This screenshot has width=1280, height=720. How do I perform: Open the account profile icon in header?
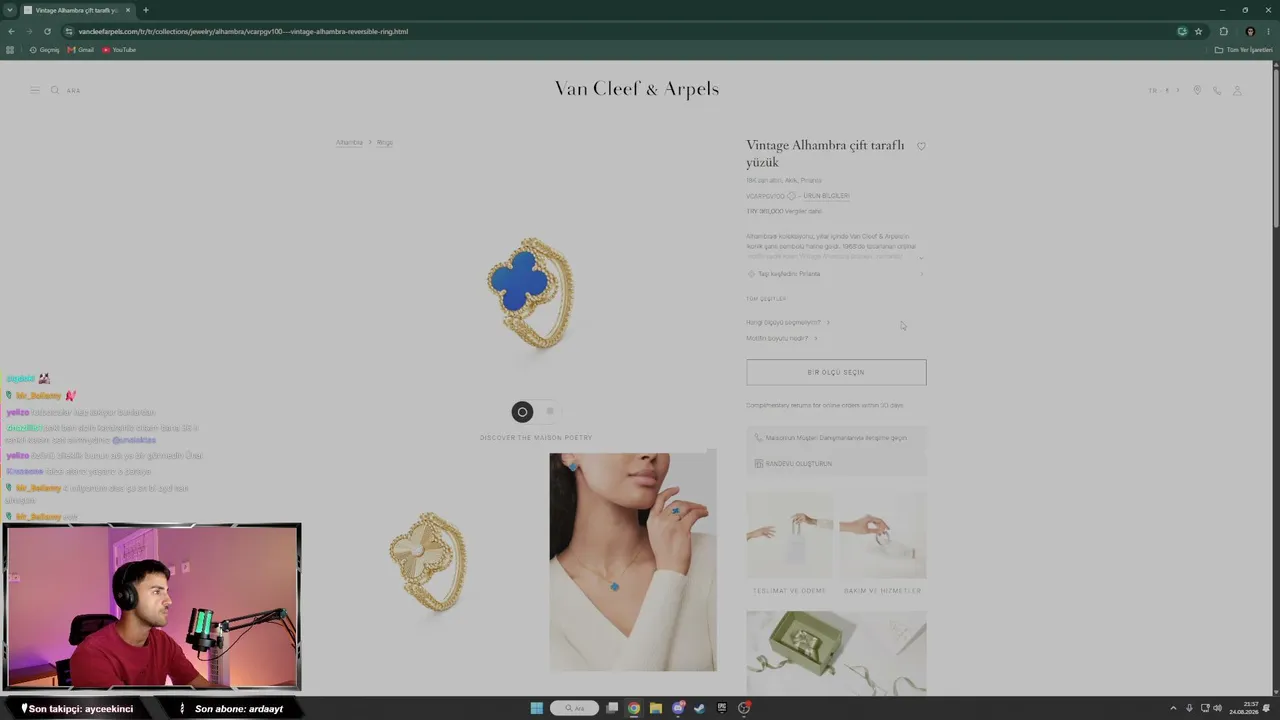click(x=1237, y=90)
